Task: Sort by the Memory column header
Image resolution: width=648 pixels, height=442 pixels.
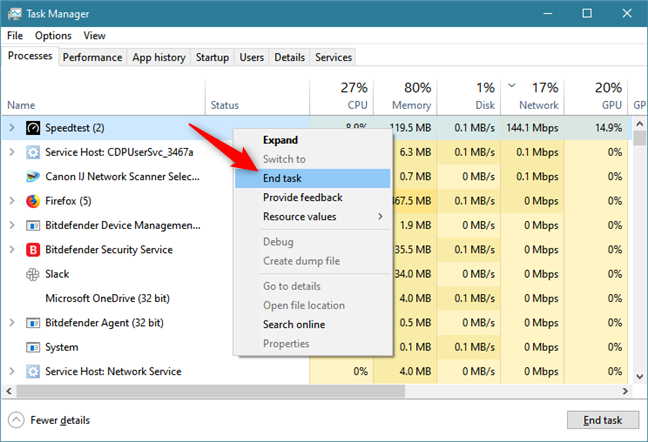Action: tap(405, 97)
